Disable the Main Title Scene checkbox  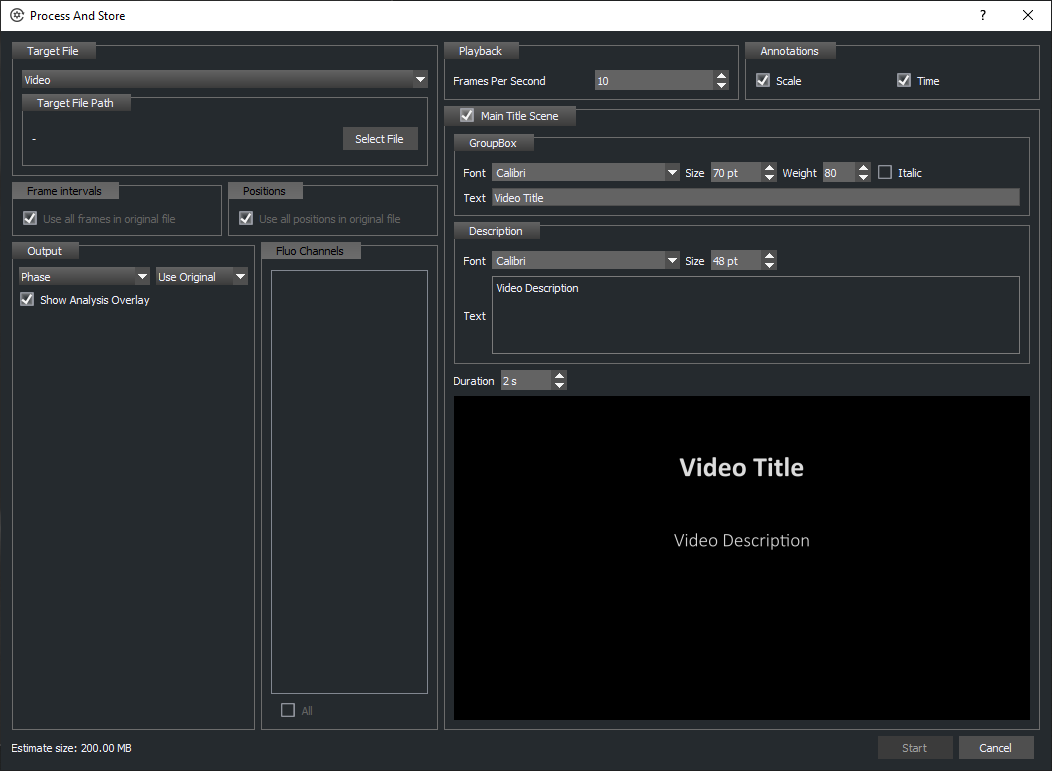pos(467,116)
